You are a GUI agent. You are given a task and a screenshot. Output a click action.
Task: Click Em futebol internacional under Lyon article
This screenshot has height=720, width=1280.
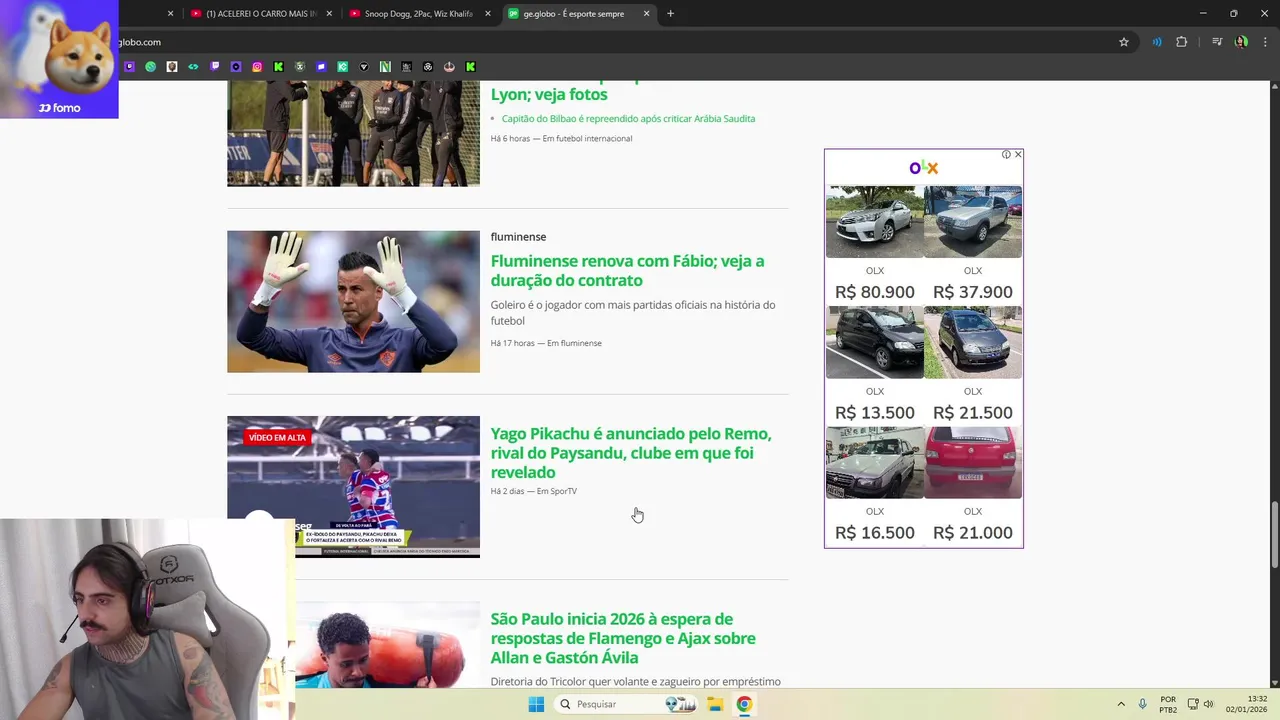[587, 138]
